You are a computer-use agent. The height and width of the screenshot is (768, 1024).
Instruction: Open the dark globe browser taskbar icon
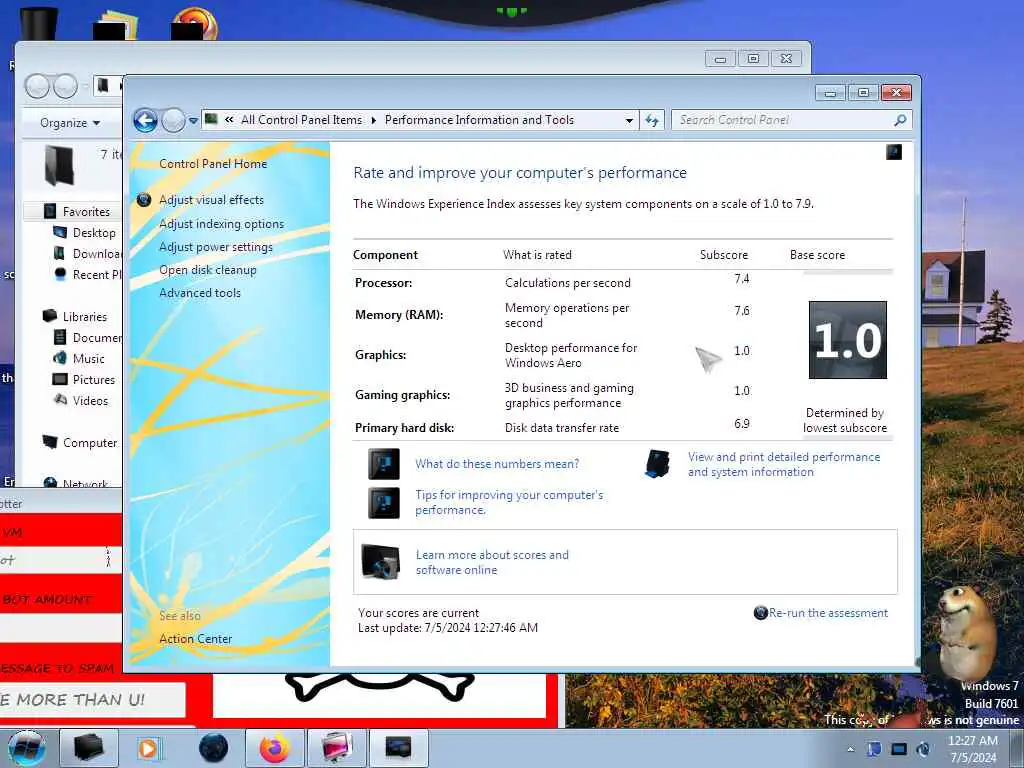point(214,748)
